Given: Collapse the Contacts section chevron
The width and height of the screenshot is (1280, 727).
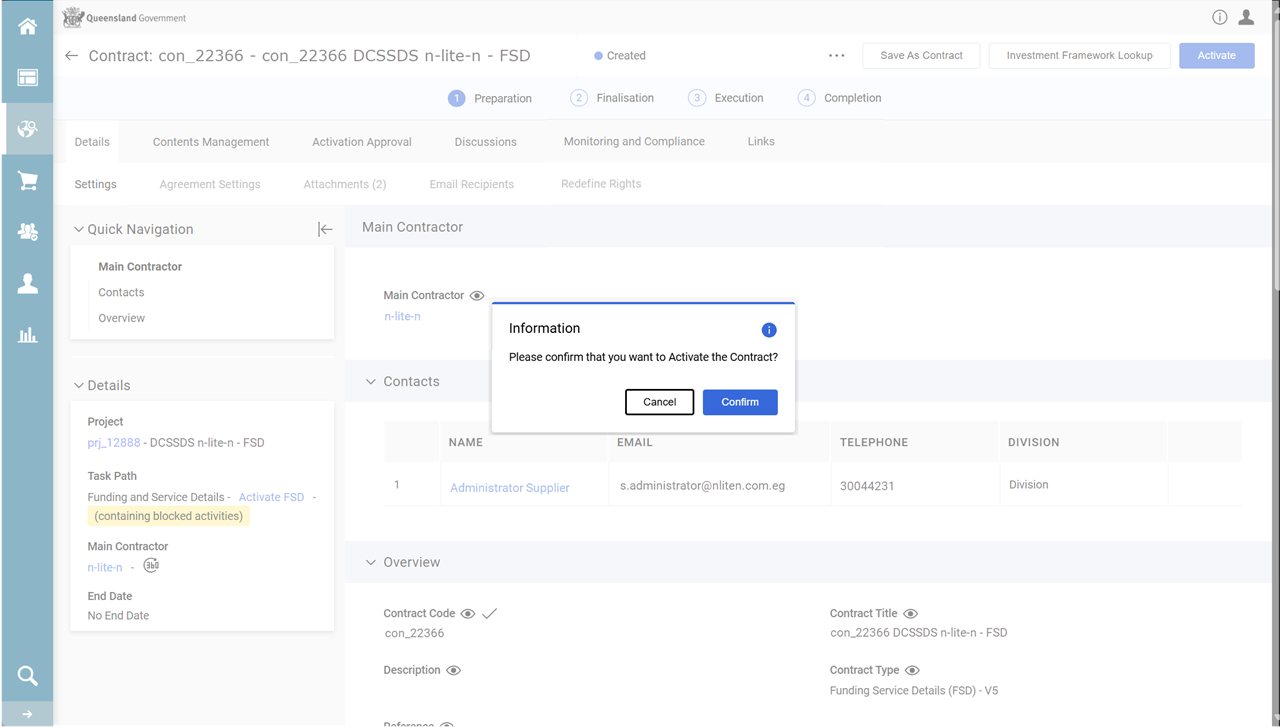Looking at the screenshot, I should point(371,382).
